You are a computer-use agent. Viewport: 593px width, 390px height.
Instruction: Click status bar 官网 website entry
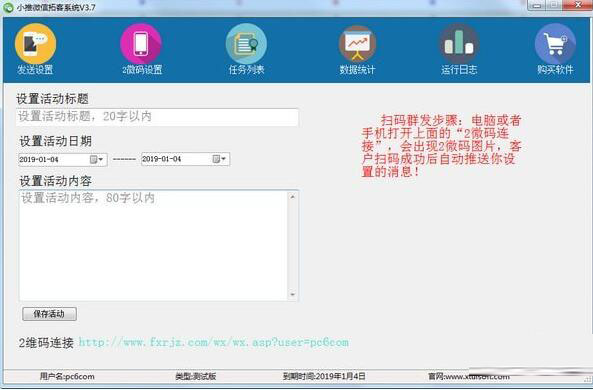click(x=469, y=376)
